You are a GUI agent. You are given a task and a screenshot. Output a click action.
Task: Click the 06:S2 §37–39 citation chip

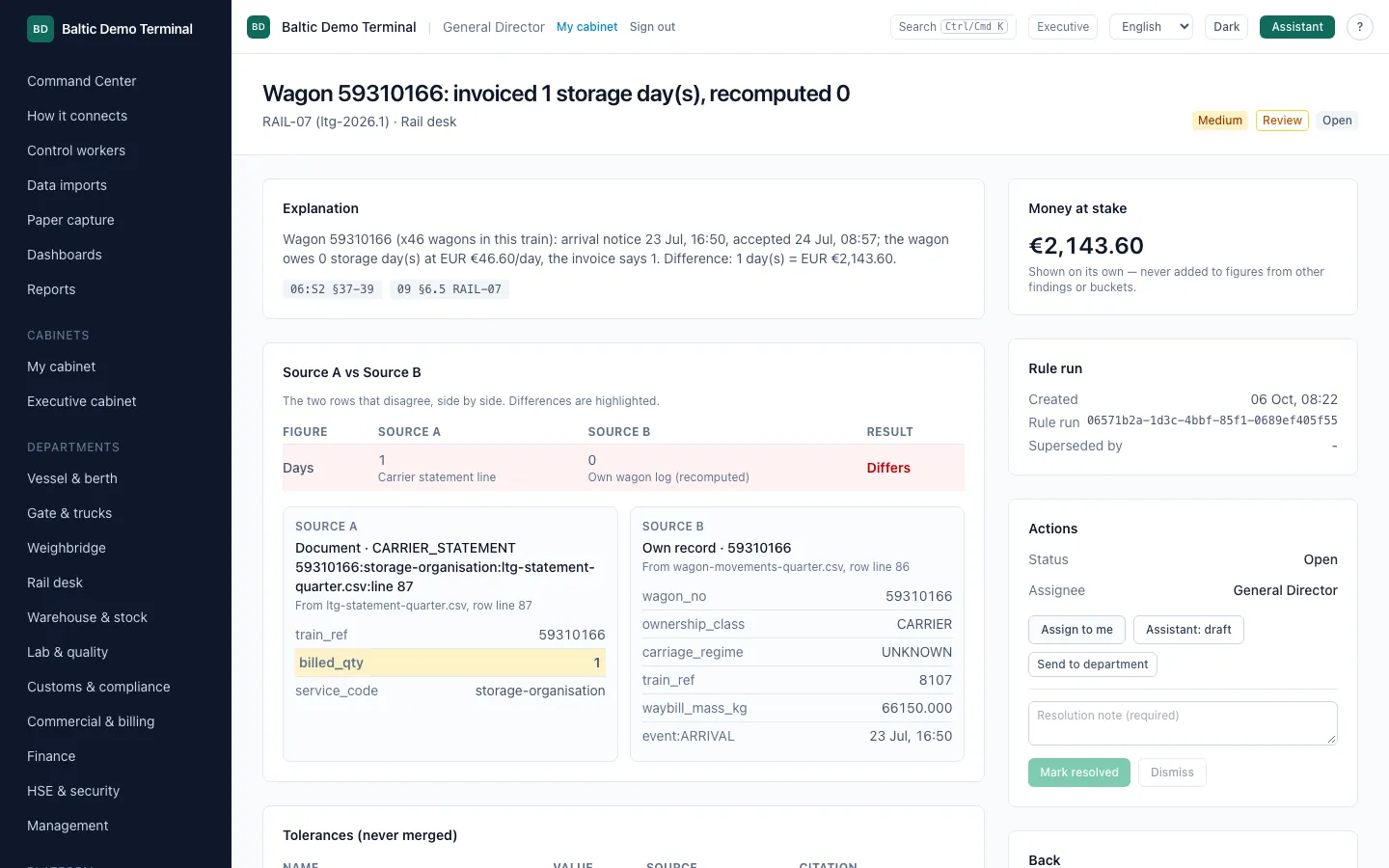(x=332, y=289)
